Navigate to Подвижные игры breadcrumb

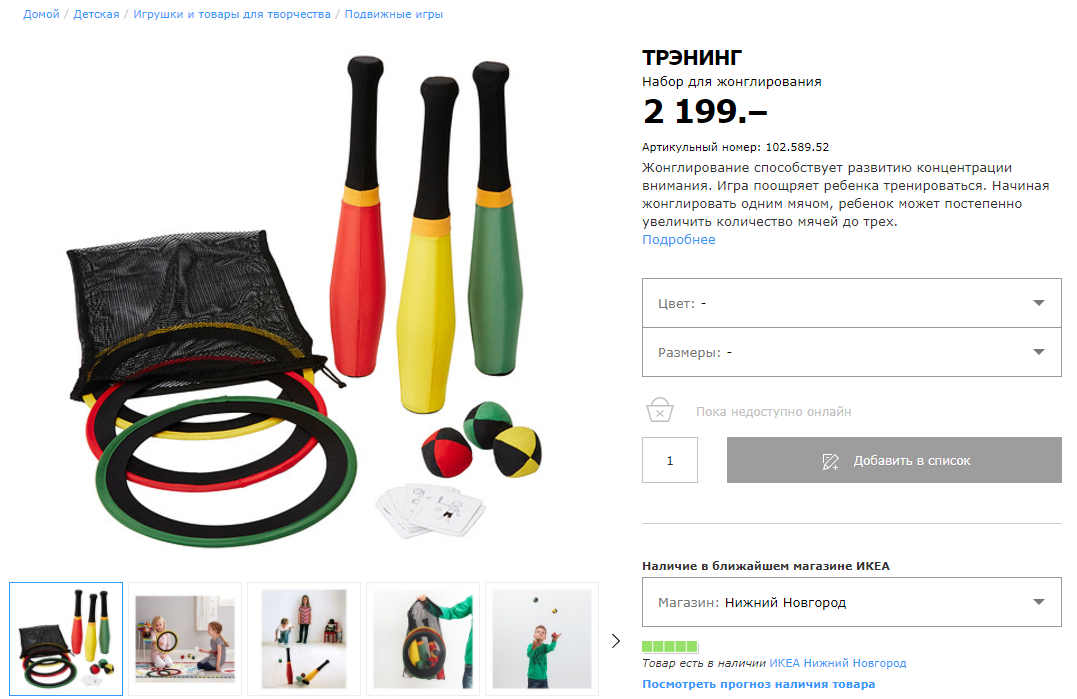tap(394, 14)
